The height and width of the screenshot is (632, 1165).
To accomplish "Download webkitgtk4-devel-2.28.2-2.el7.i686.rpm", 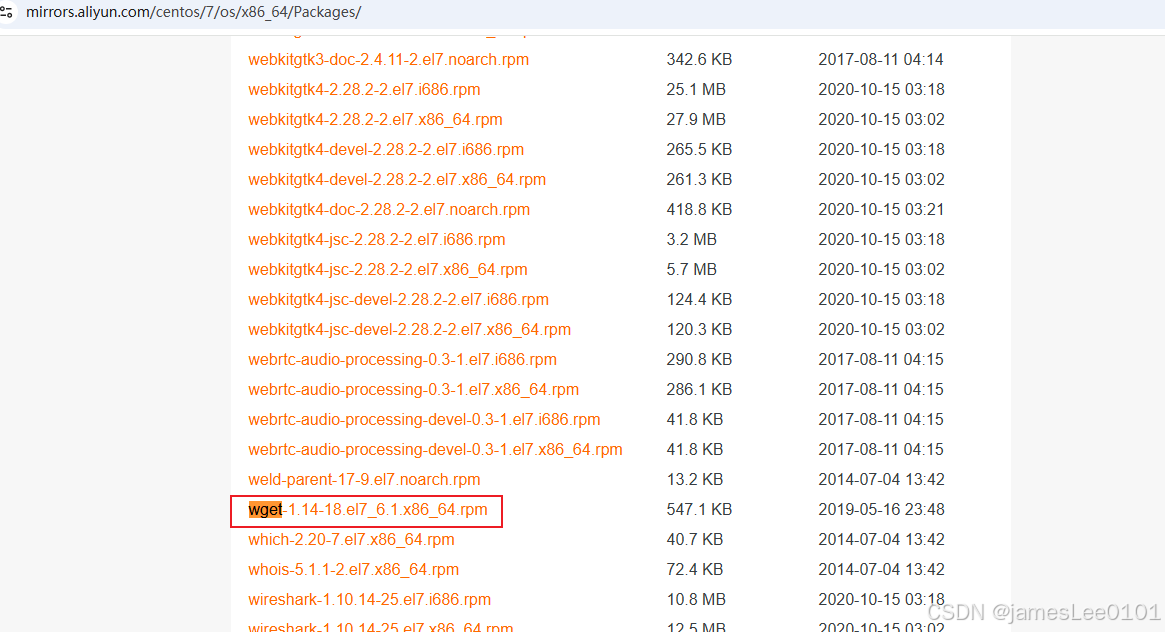I will (386, 150).
